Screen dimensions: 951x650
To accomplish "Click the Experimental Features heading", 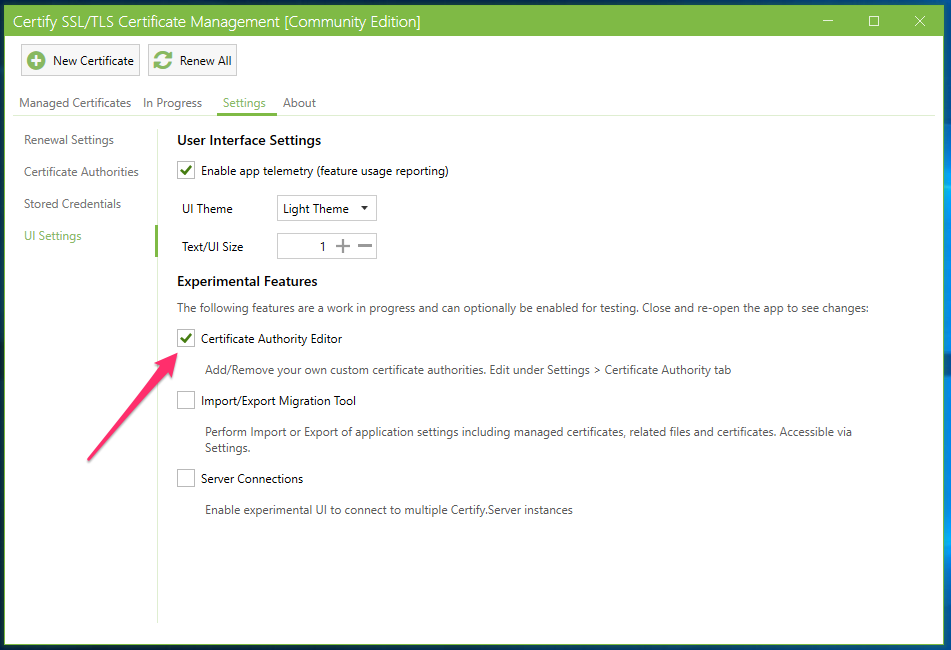I will pyautogui.click(x=247, y=281).
